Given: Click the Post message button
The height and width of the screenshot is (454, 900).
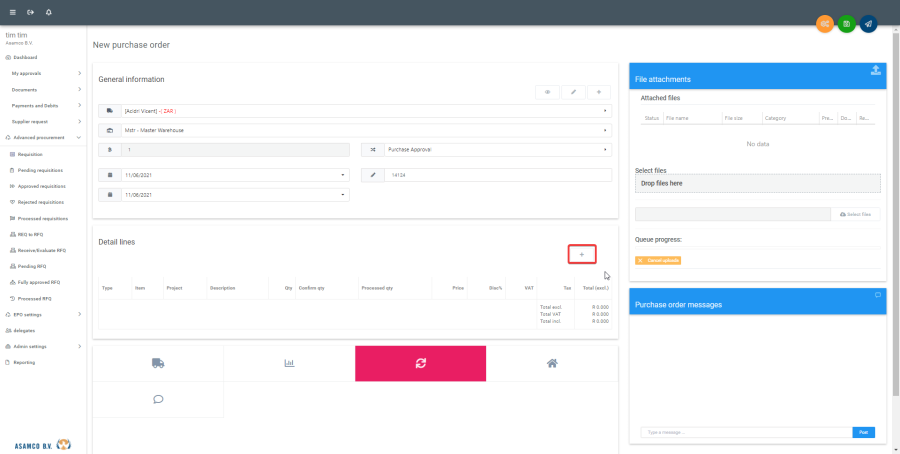Looking at the screenshot, I should coord(863,432).
